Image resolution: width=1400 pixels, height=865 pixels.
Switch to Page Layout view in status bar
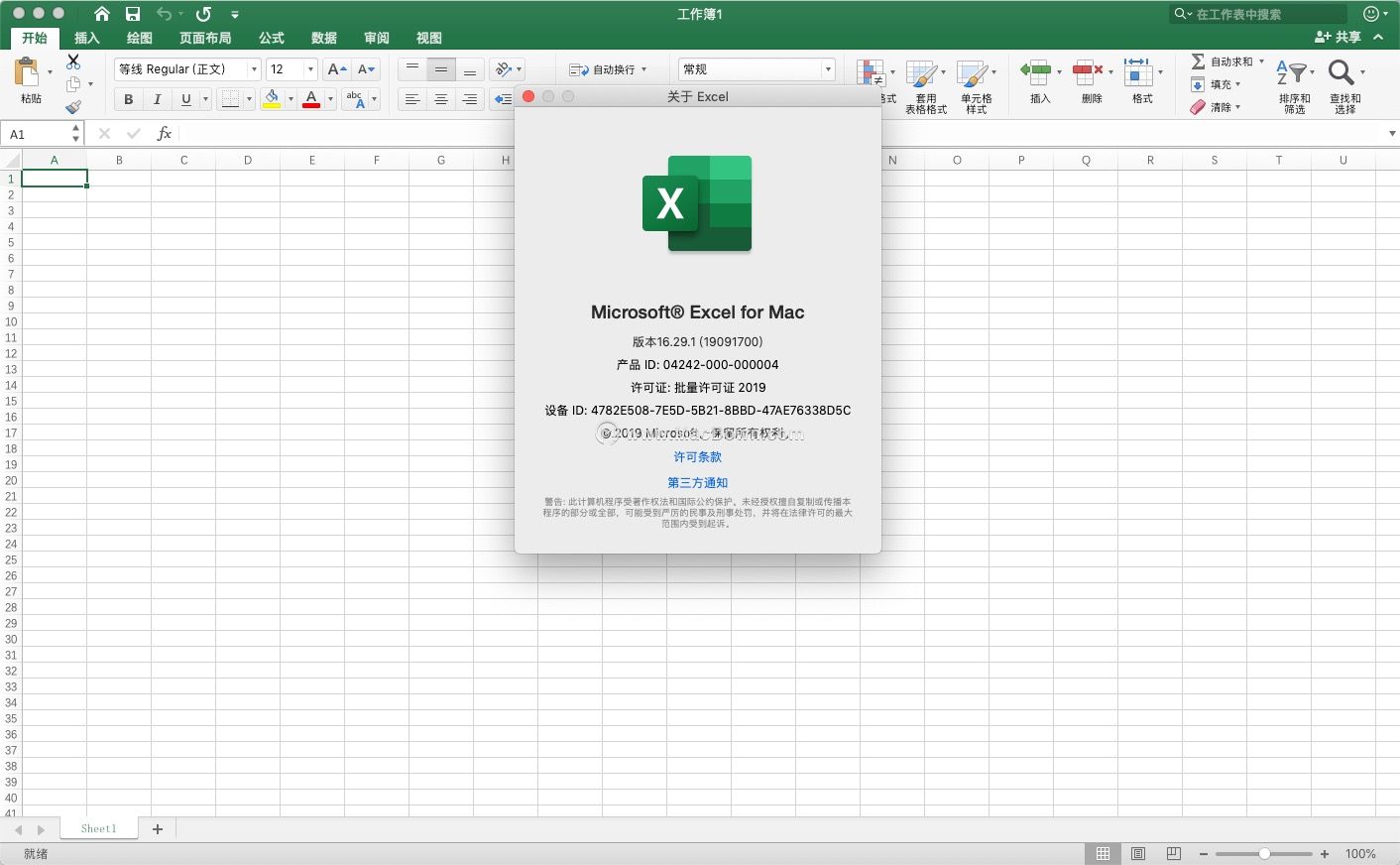point(1138,854)
